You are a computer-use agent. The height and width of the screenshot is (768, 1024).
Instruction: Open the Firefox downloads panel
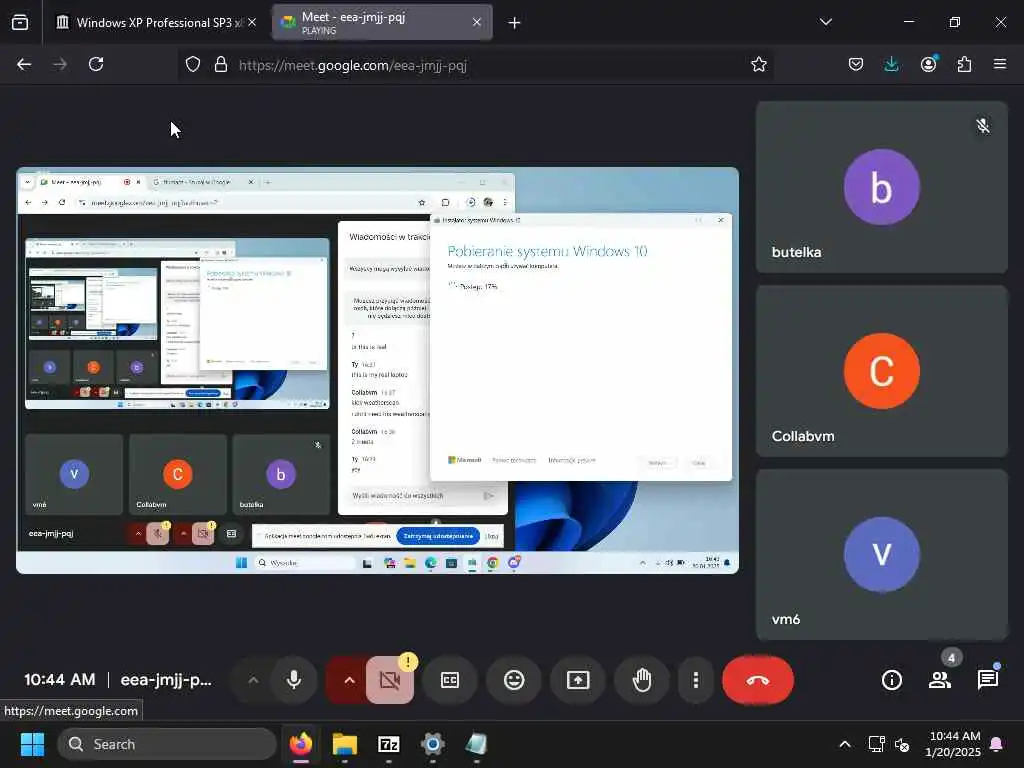point(891,64)
